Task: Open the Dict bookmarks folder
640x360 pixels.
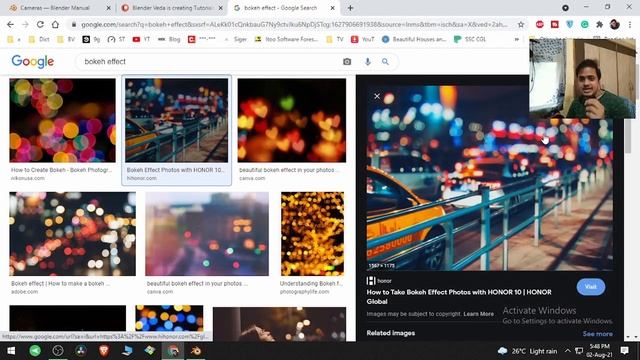Action: [x=39, y=39]
